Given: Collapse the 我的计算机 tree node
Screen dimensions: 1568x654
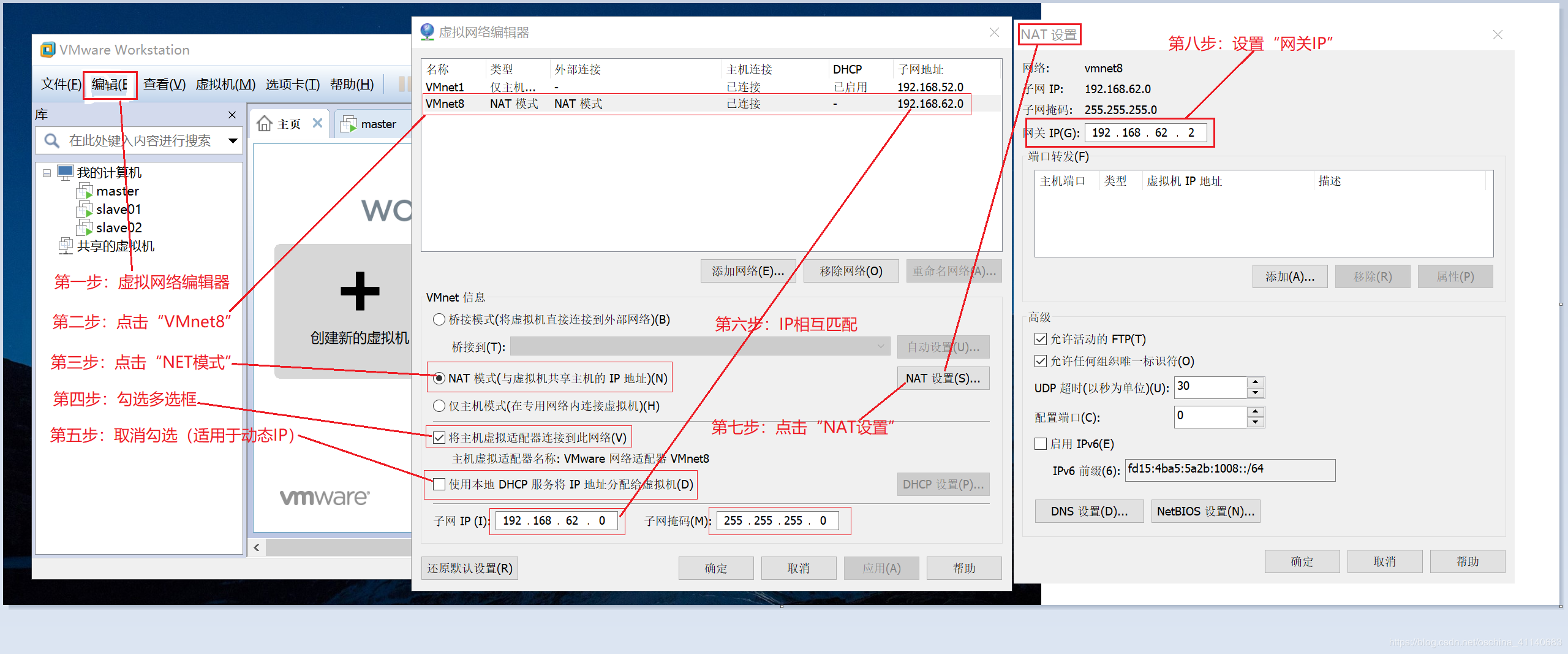Looking at the screenshot, I should tap(47, 173).
